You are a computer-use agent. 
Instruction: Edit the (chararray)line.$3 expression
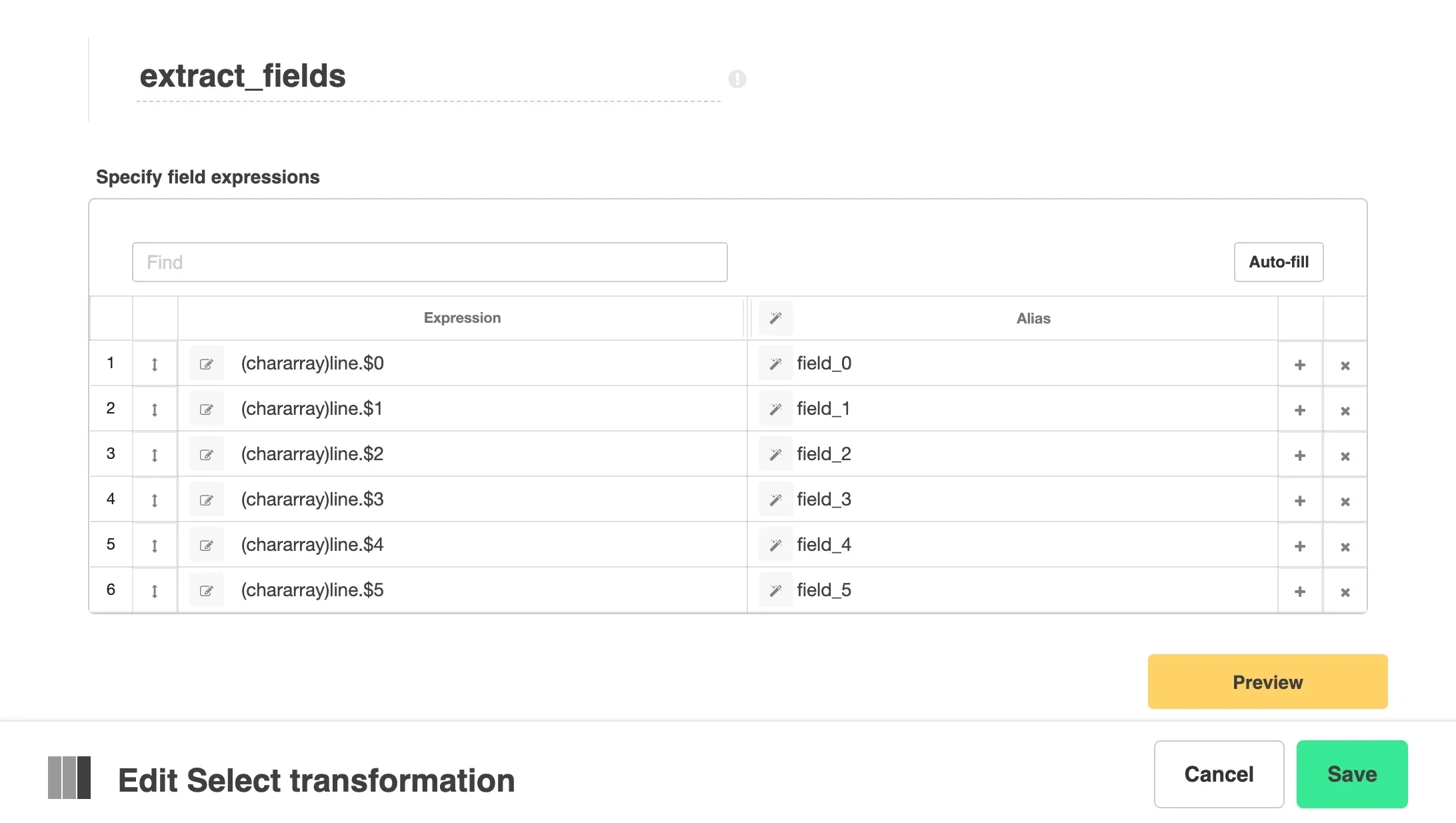coord(207,499)
